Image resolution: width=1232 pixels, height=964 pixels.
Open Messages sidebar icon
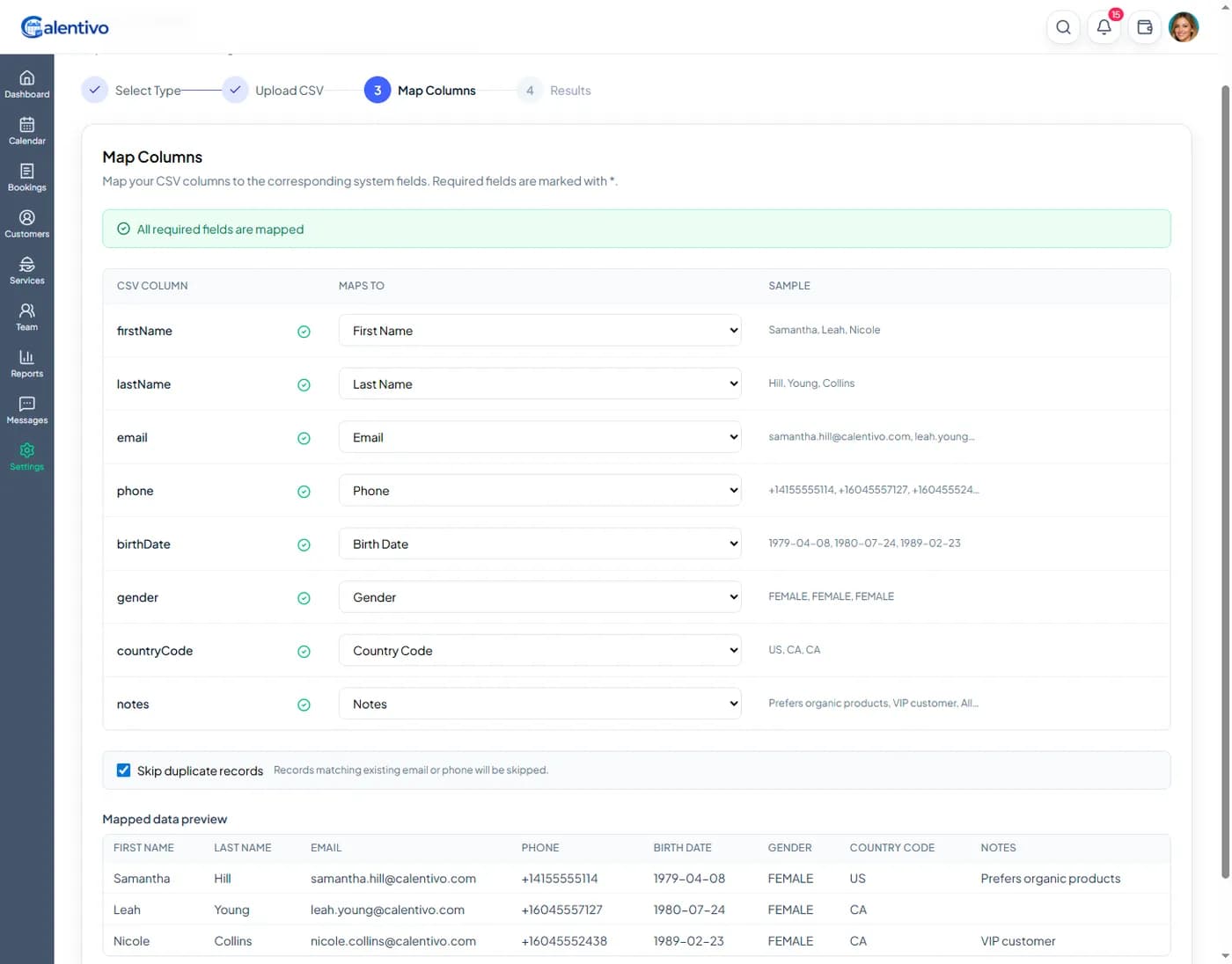click(26, 411)
